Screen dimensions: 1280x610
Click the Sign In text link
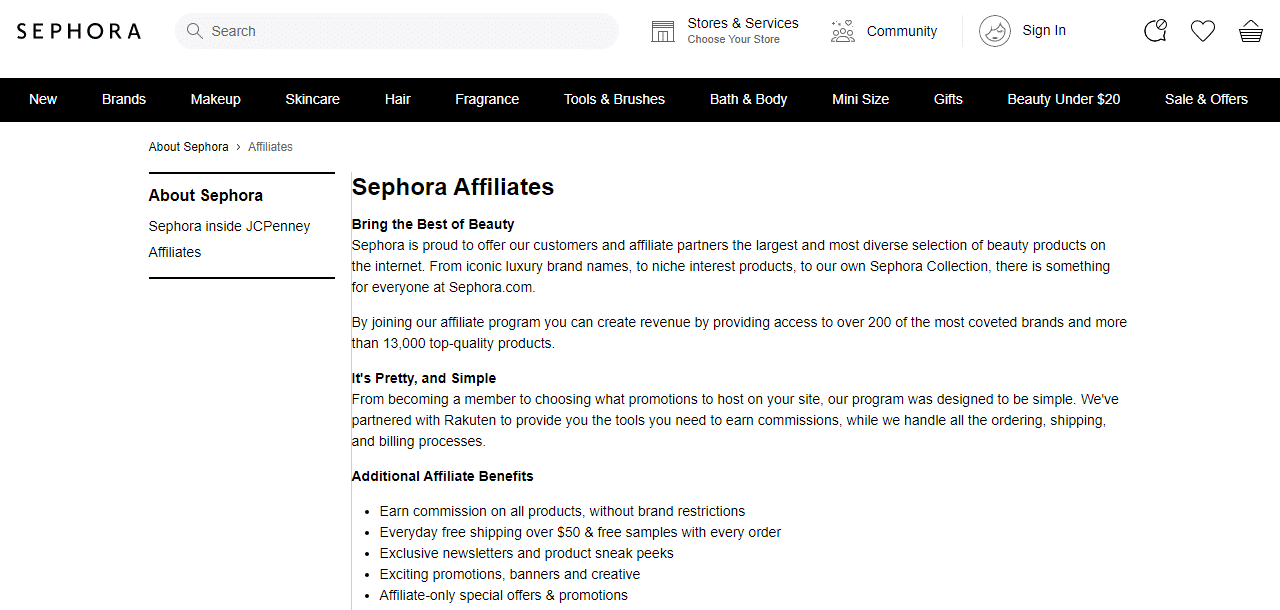pos(1044,30)
